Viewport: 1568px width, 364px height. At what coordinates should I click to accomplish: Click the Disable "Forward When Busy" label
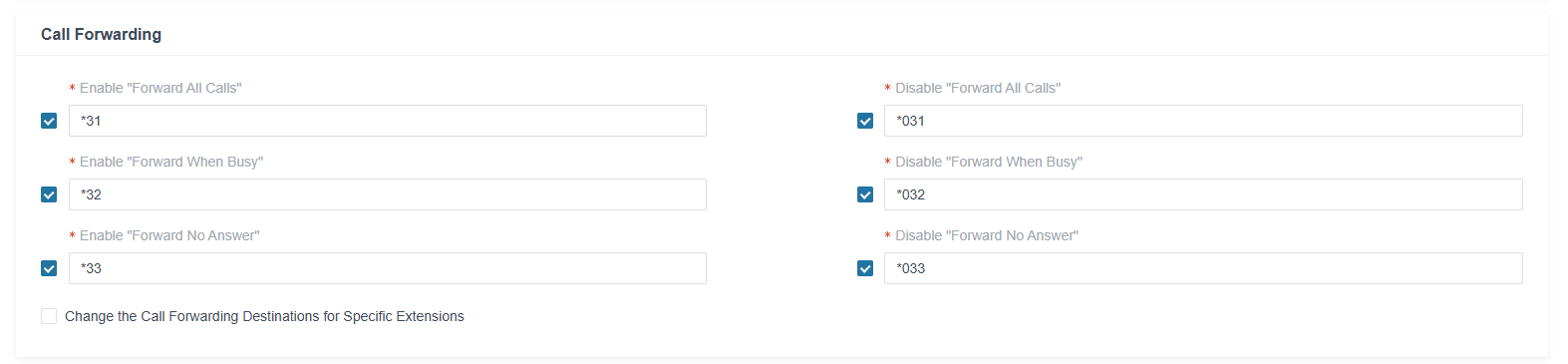coord(989,162)
